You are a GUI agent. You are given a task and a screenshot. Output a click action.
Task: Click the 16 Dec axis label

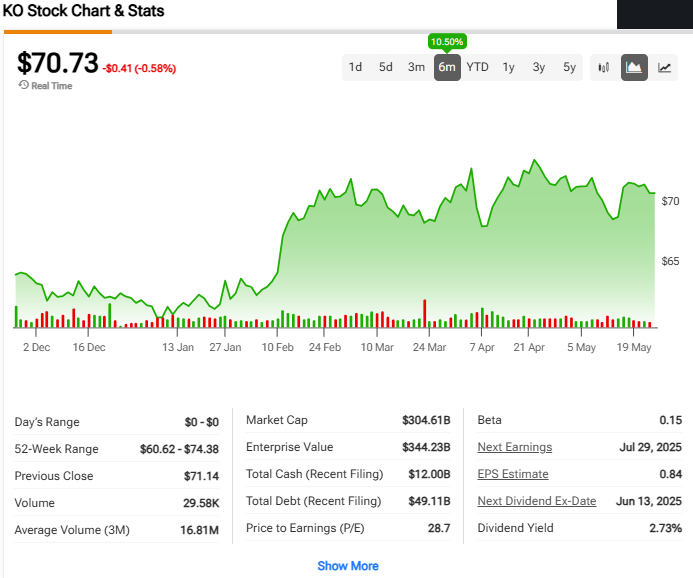click(x=89, y=347)
